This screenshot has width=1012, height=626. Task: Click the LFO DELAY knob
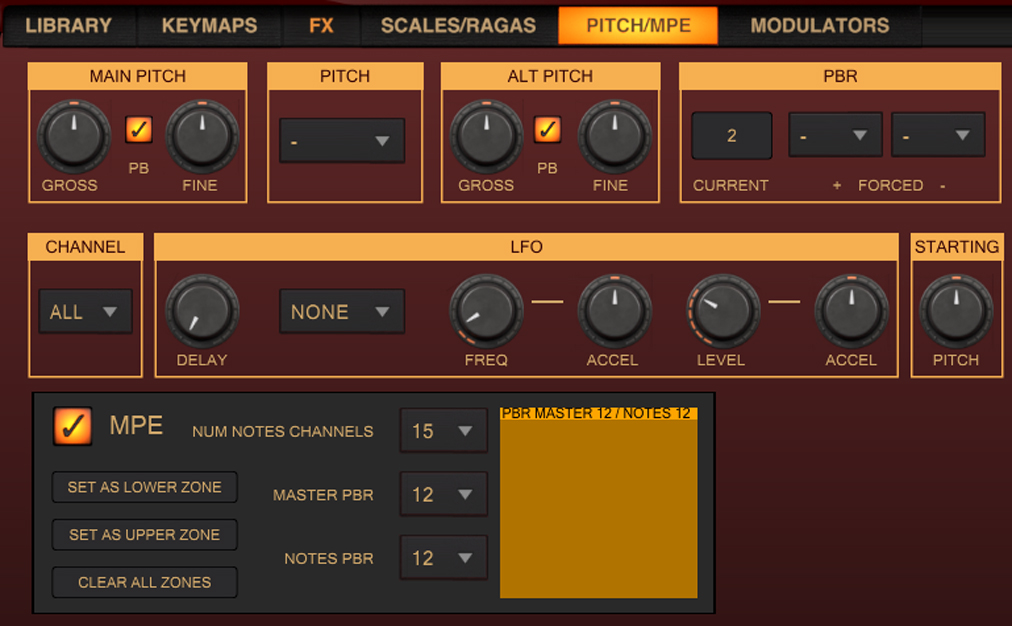[x=203, y=311]
